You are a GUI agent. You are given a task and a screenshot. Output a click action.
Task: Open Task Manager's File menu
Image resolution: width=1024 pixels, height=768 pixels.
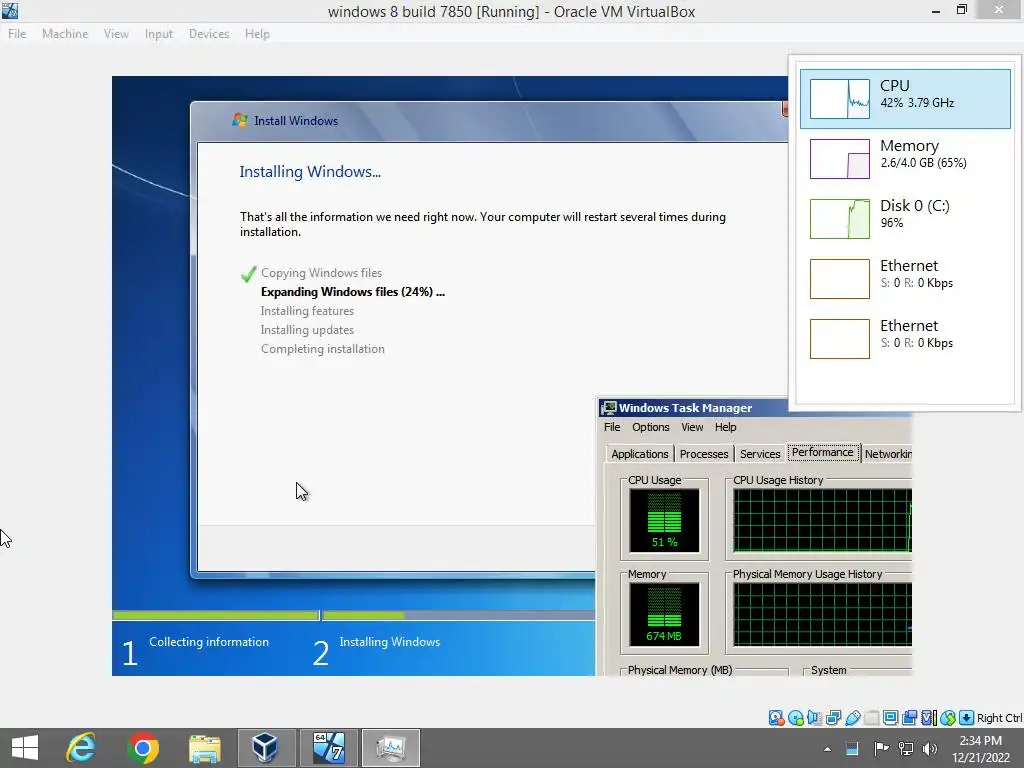[612, 427]
